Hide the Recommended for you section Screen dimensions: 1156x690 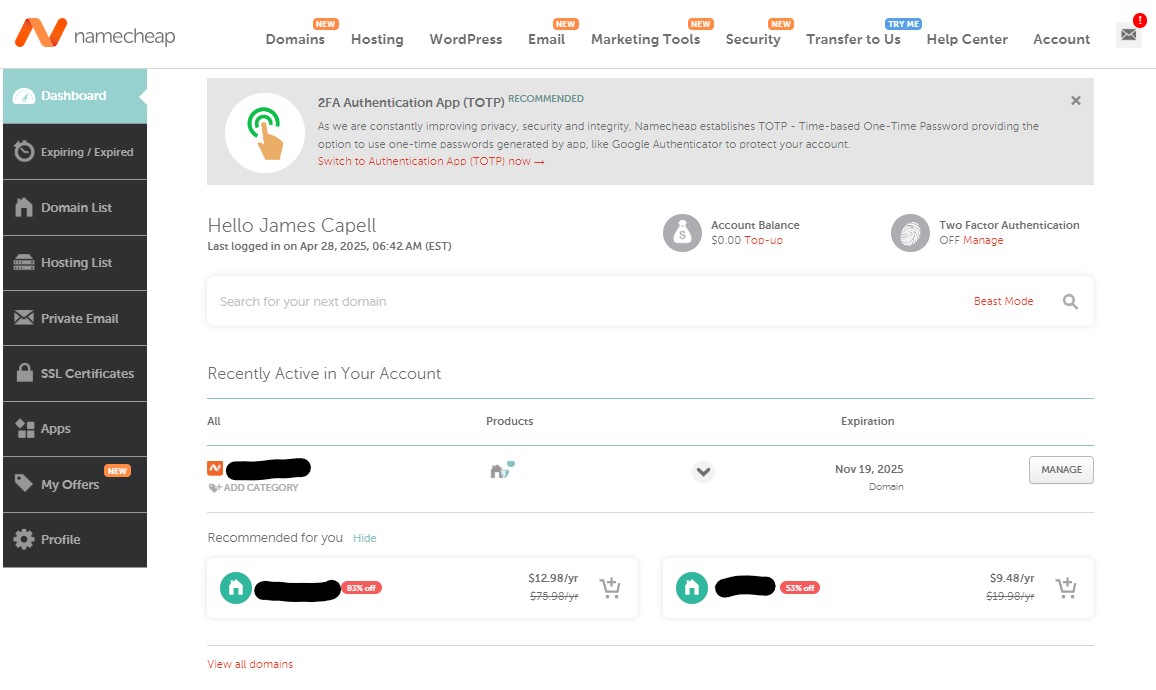point(364,538)
